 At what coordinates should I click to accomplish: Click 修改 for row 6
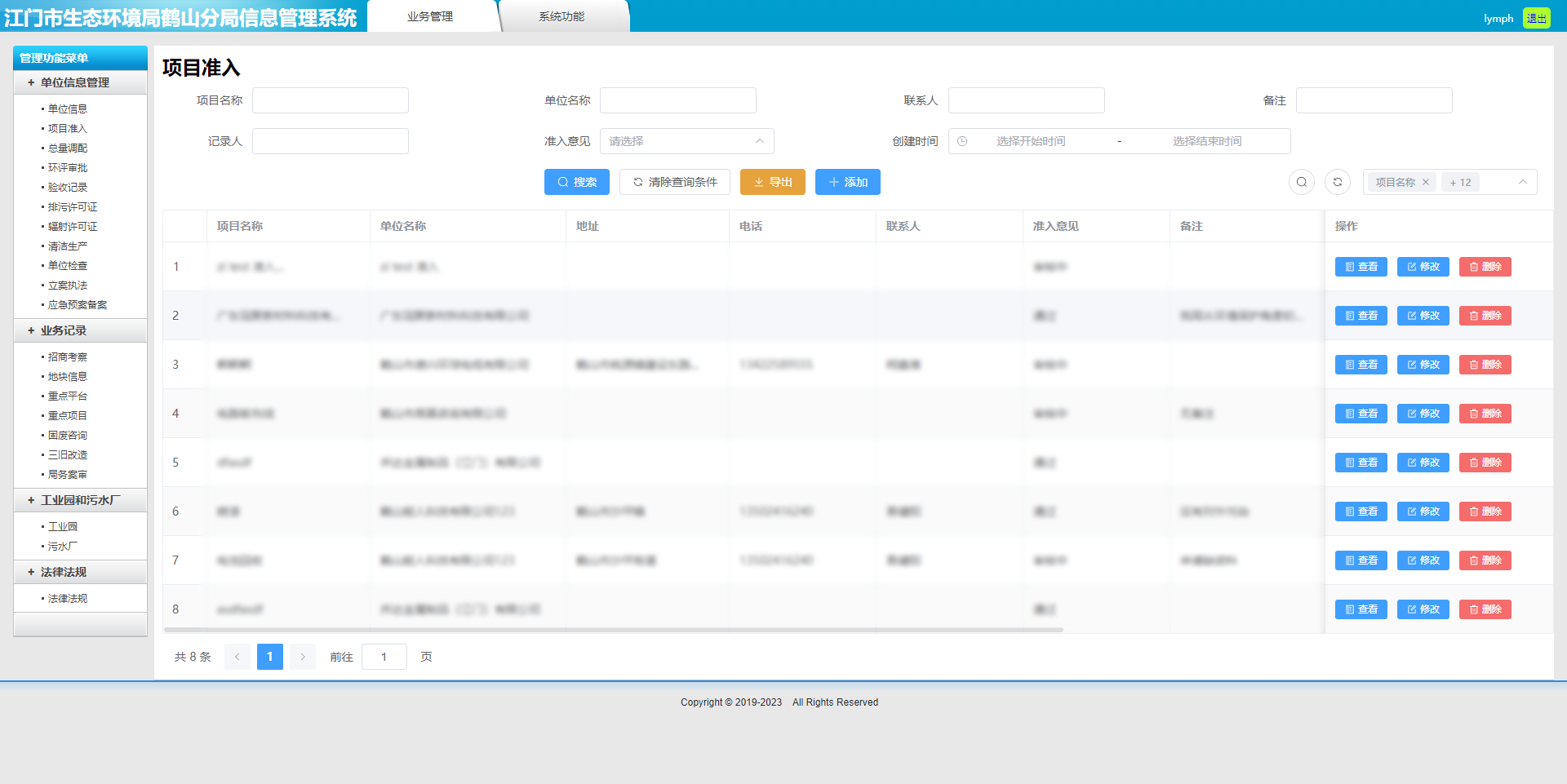(1423, 512)
